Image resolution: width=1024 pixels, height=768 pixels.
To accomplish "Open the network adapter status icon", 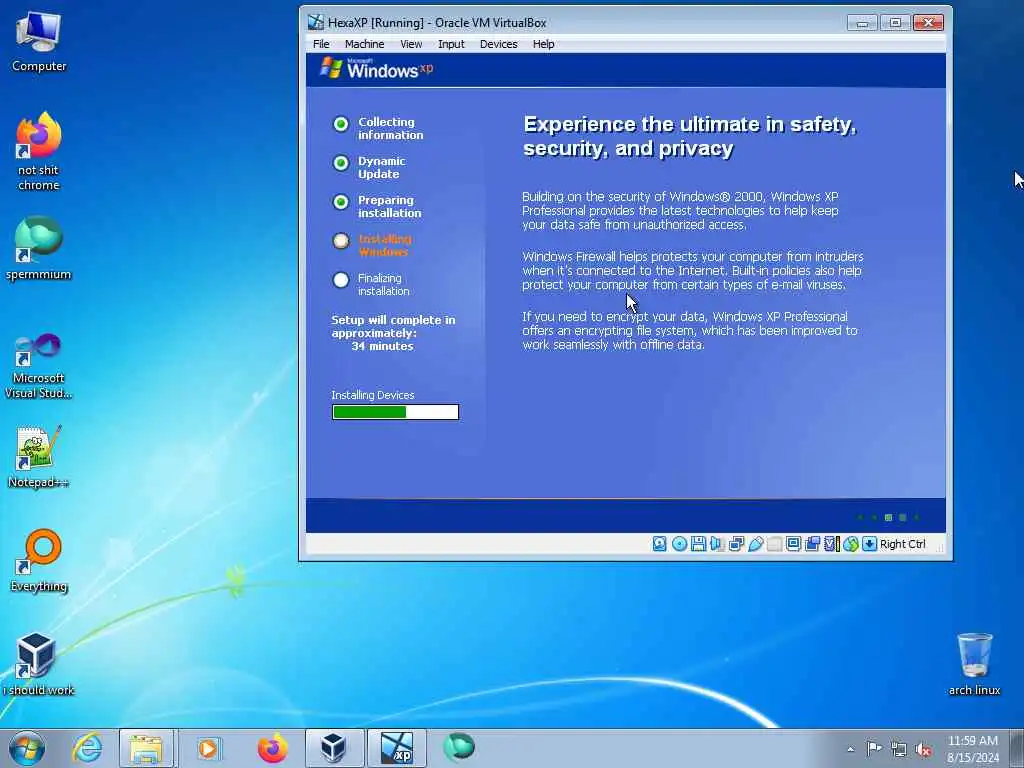I will (736, 544).
